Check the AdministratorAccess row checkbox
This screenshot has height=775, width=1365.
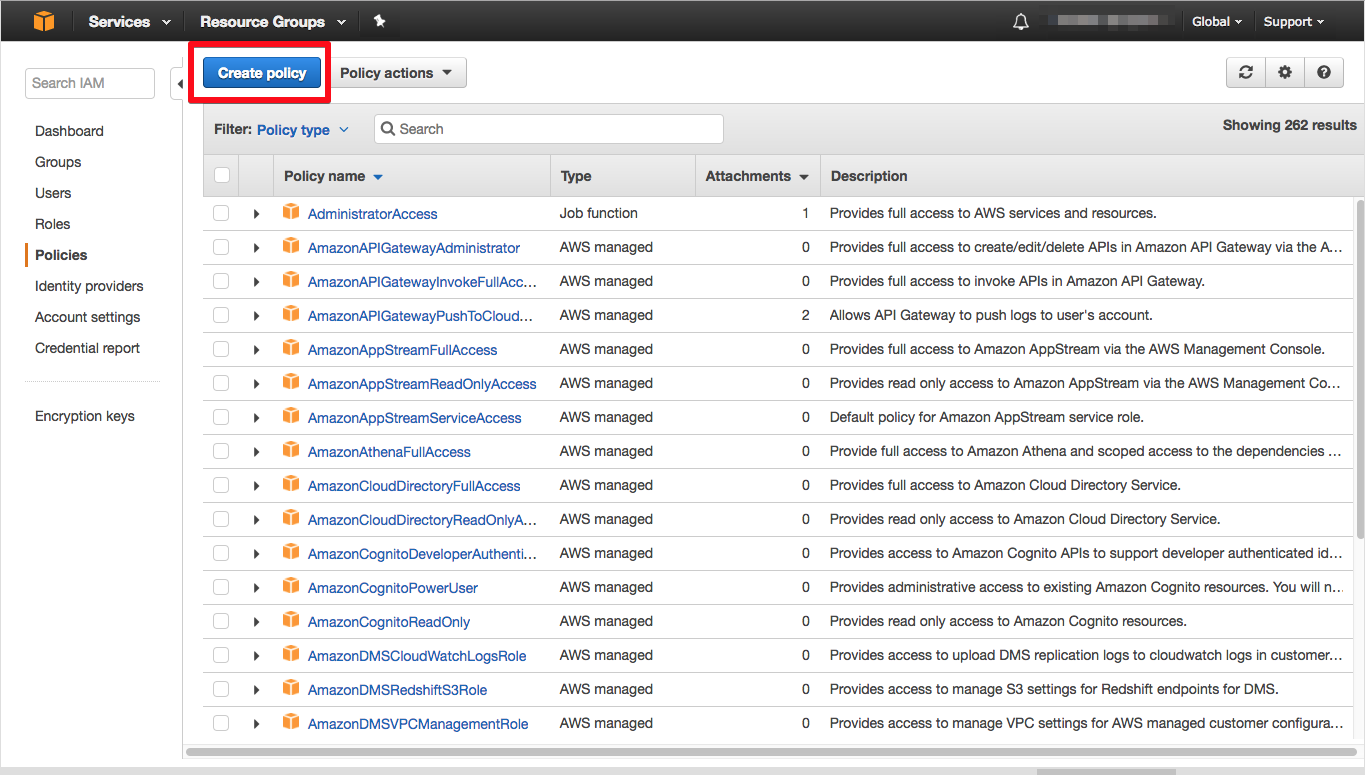tap(221, 213)
